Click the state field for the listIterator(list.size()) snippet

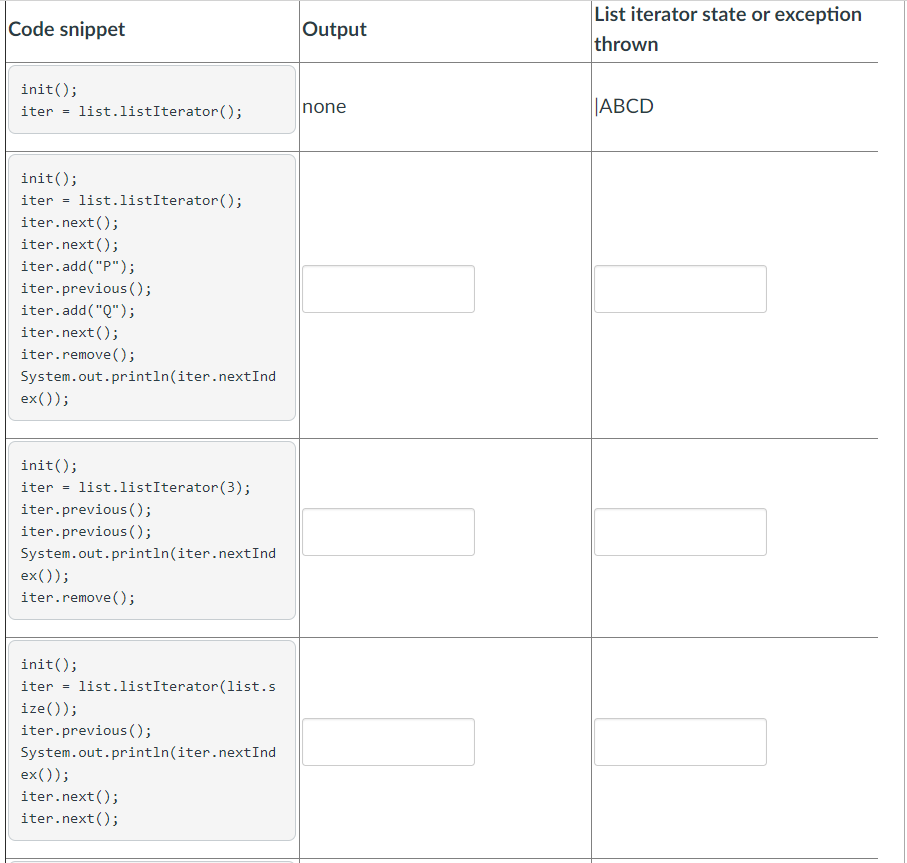coord(680,742)
